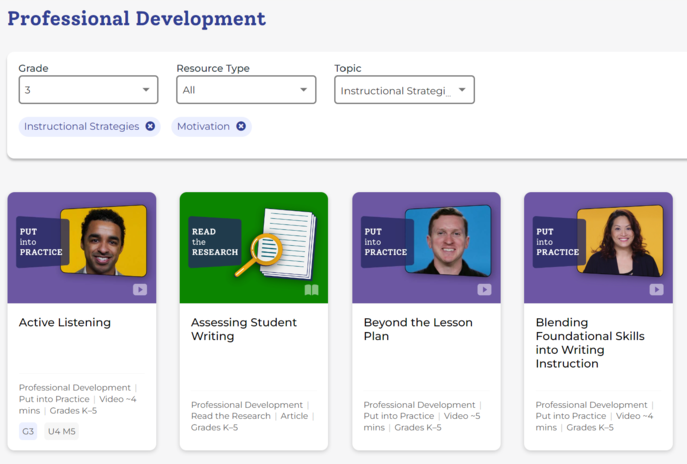
Task: Open Blending Foundational Skills into Writing Instruction
Action: pyautogui.click(x=590, y=343)
